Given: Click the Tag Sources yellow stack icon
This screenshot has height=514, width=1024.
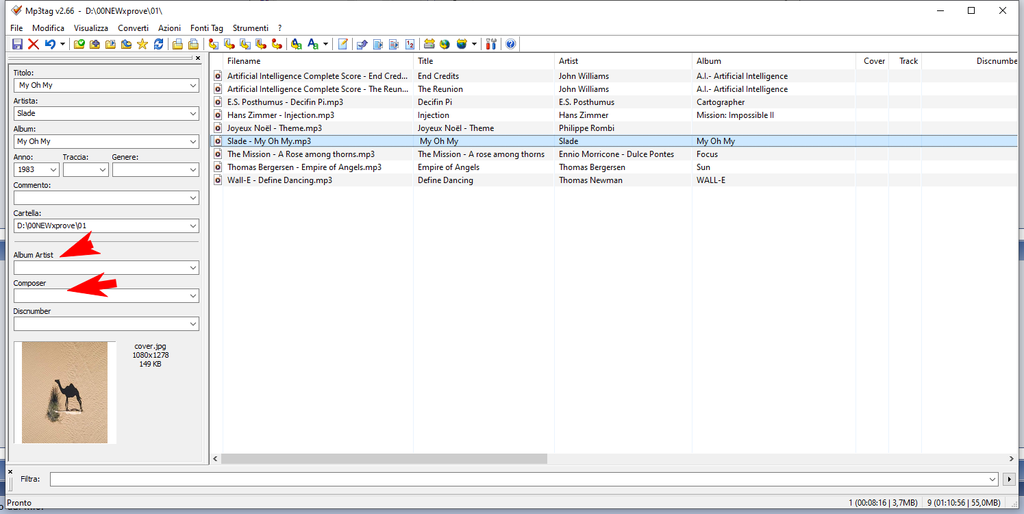Looking at the screenshot, I should pyautogui.click(x=429, y=44).
